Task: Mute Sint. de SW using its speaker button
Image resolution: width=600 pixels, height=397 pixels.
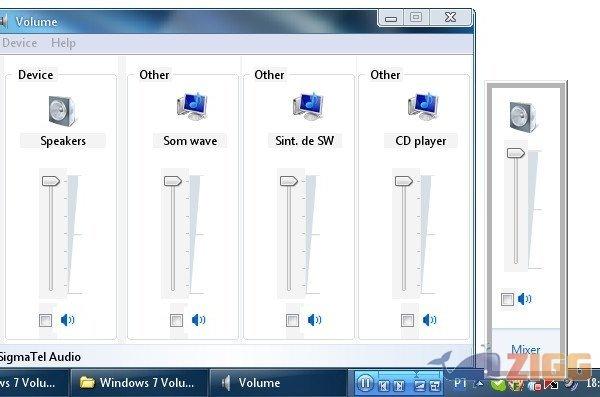Action: (315, 320)
